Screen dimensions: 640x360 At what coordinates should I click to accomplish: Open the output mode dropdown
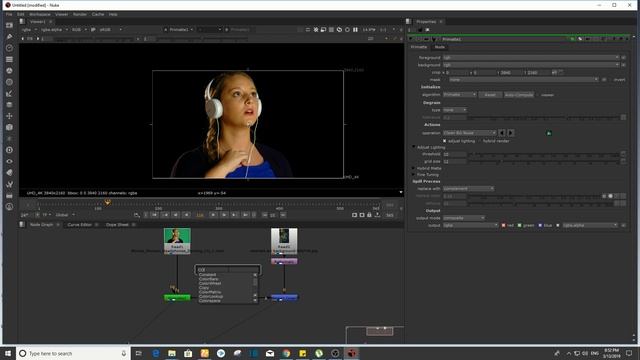tap(464, 218)
